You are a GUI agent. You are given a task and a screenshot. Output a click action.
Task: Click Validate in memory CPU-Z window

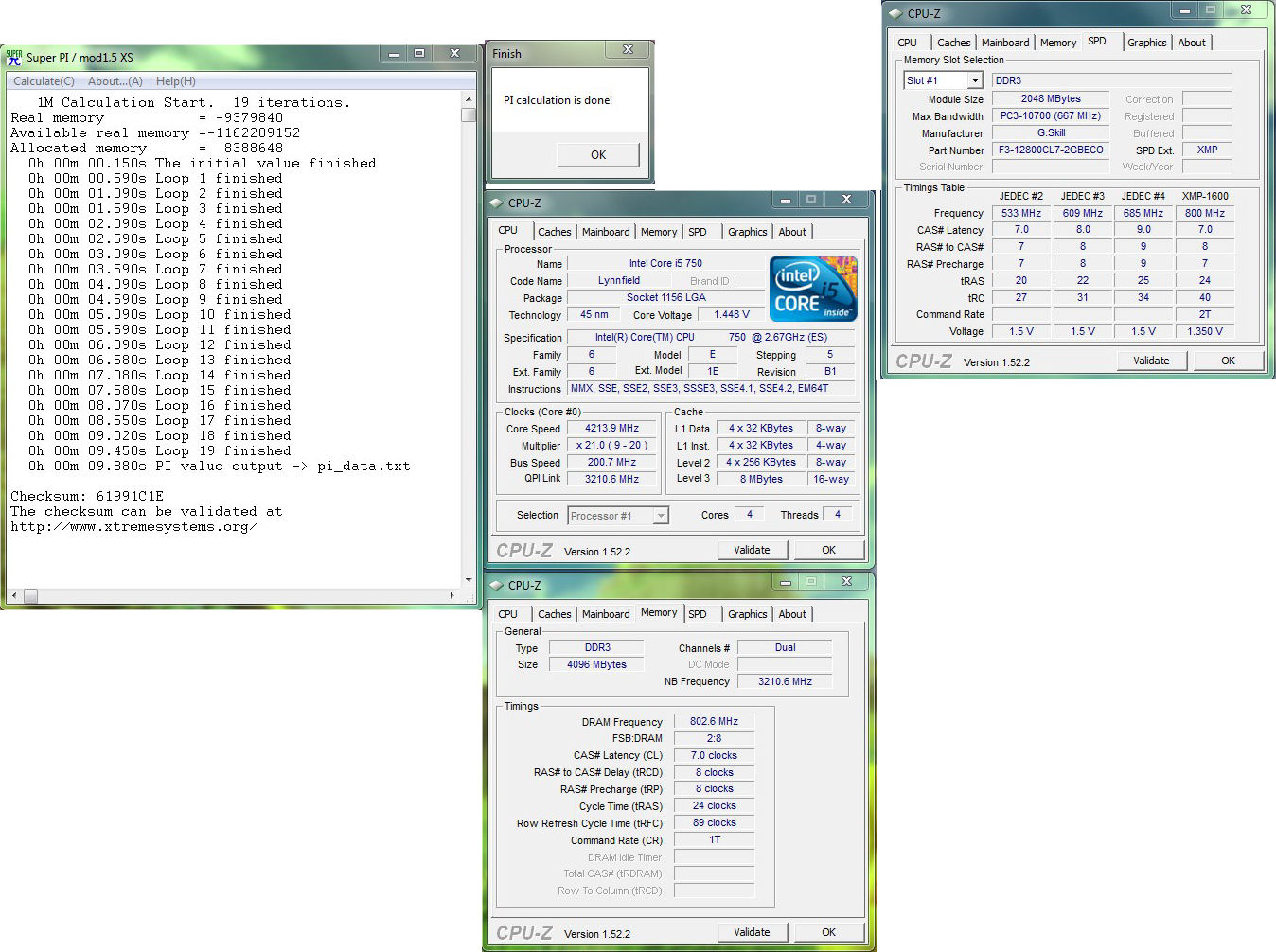pos(752,932)
